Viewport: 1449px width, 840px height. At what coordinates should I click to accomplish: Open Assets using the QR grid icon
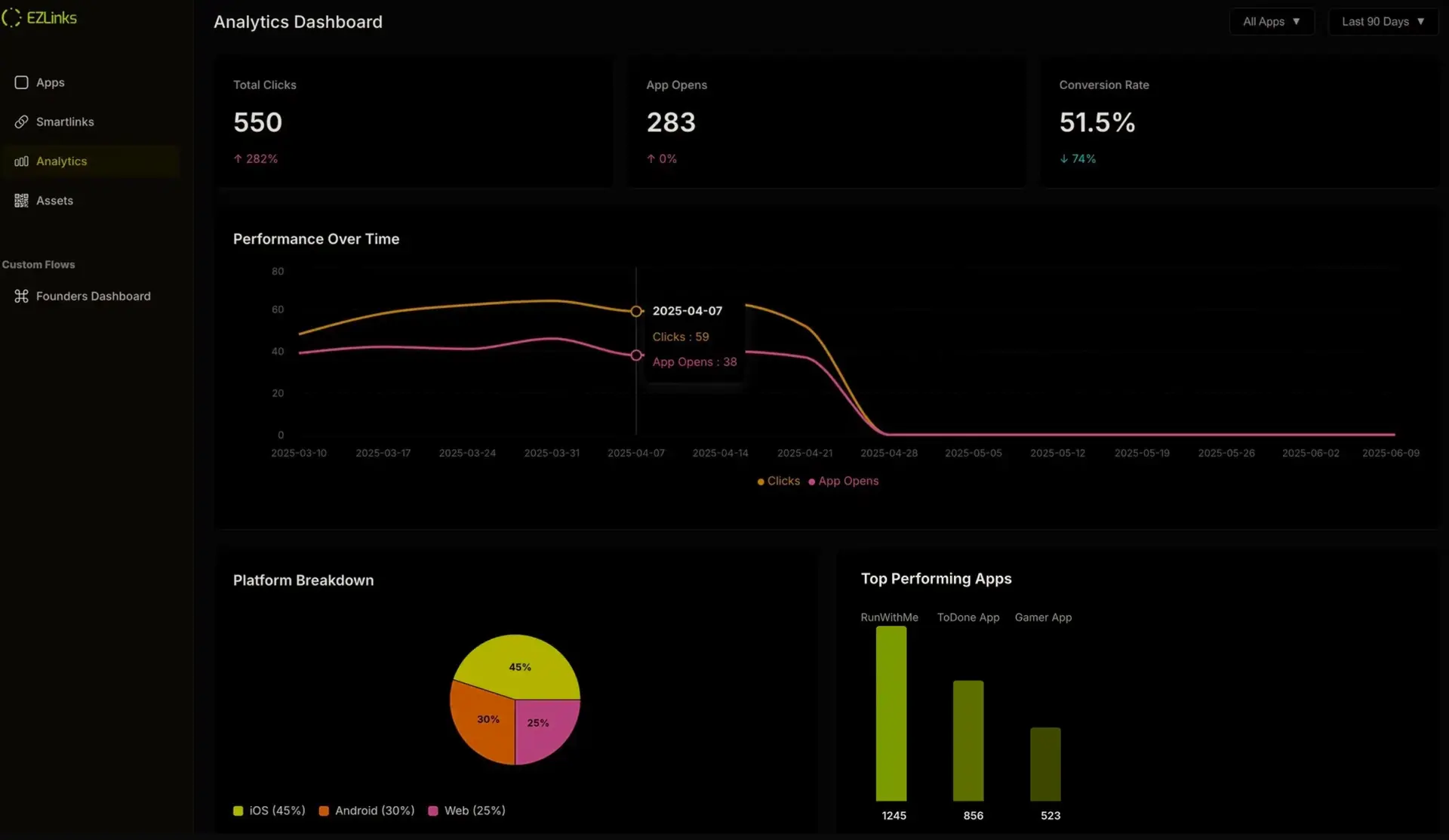[21, 200]
